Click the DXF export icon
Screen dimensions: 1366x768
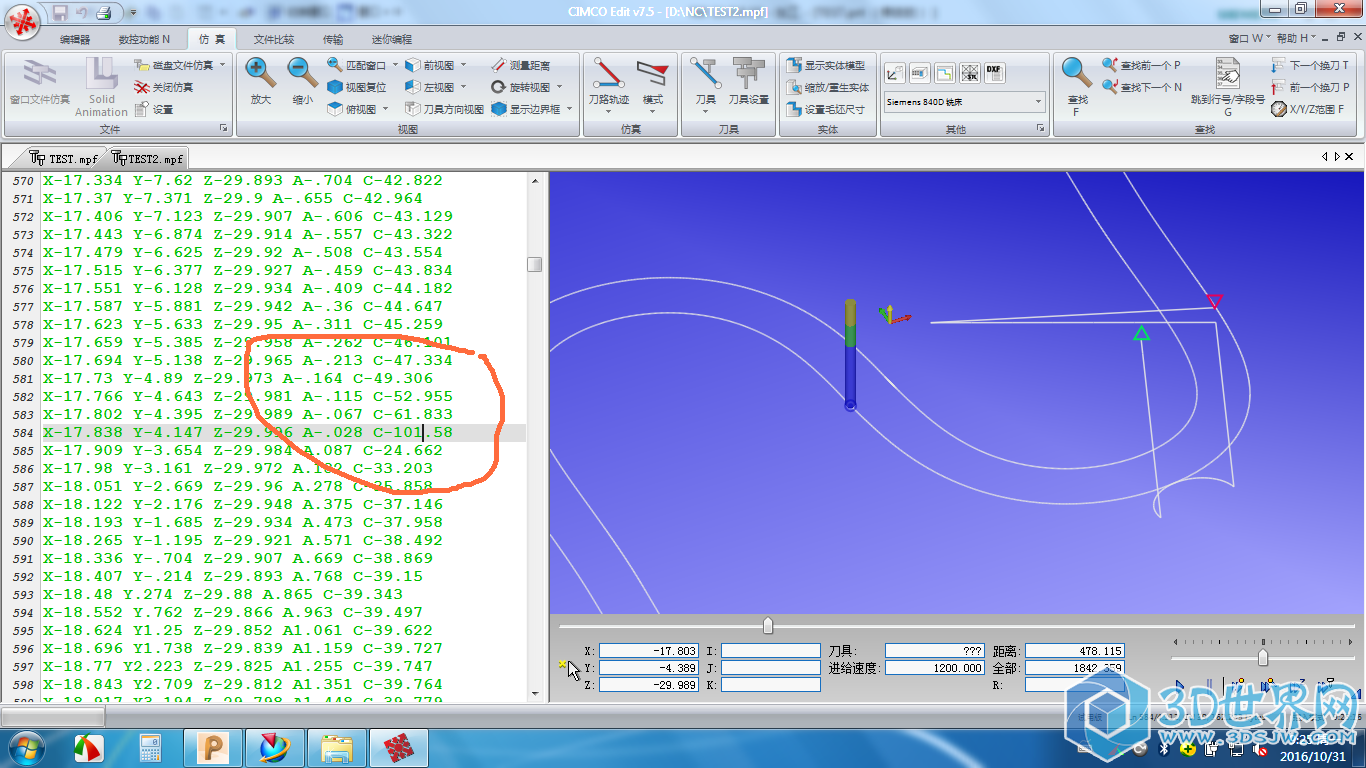pyautogui.click(x=994, y=72)
